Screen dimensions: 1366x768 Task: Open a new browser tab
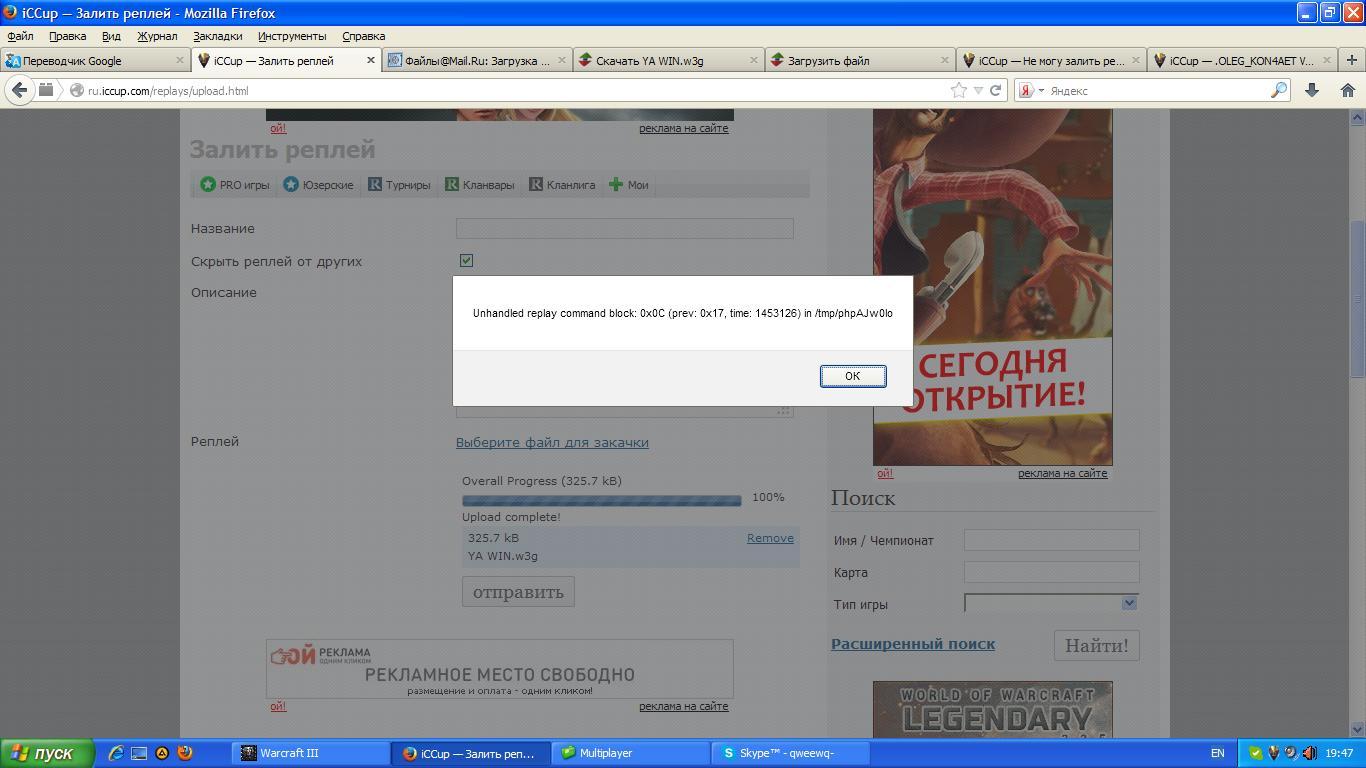click(x=1352, y=60)
